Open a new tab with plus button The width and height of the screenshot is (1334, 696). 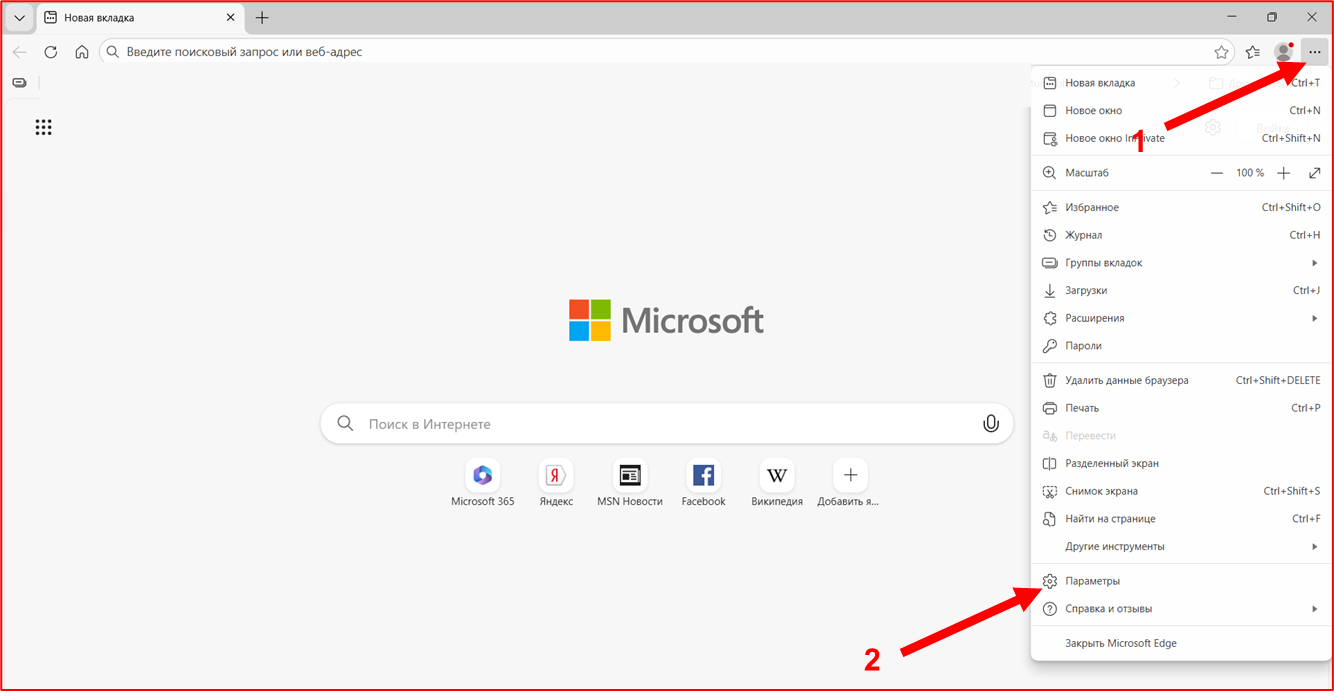click(262, 18)
